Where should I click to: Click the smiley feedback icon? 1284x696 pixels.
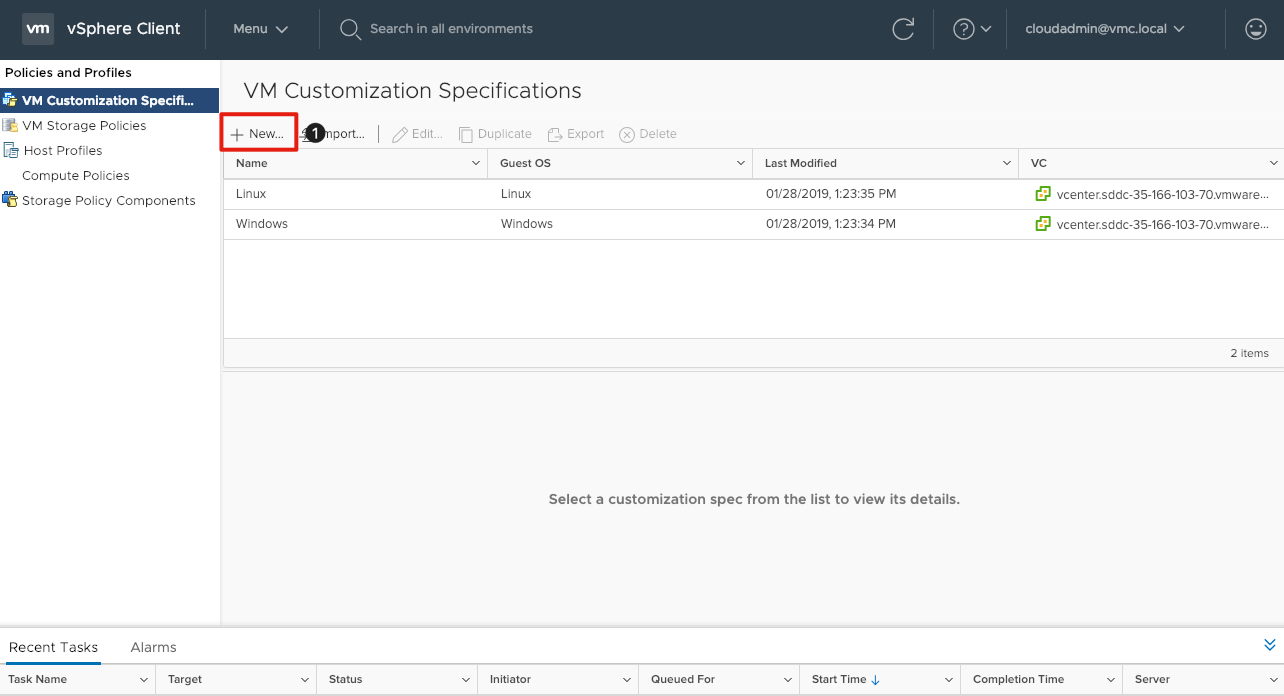(x=1256, y=29)
